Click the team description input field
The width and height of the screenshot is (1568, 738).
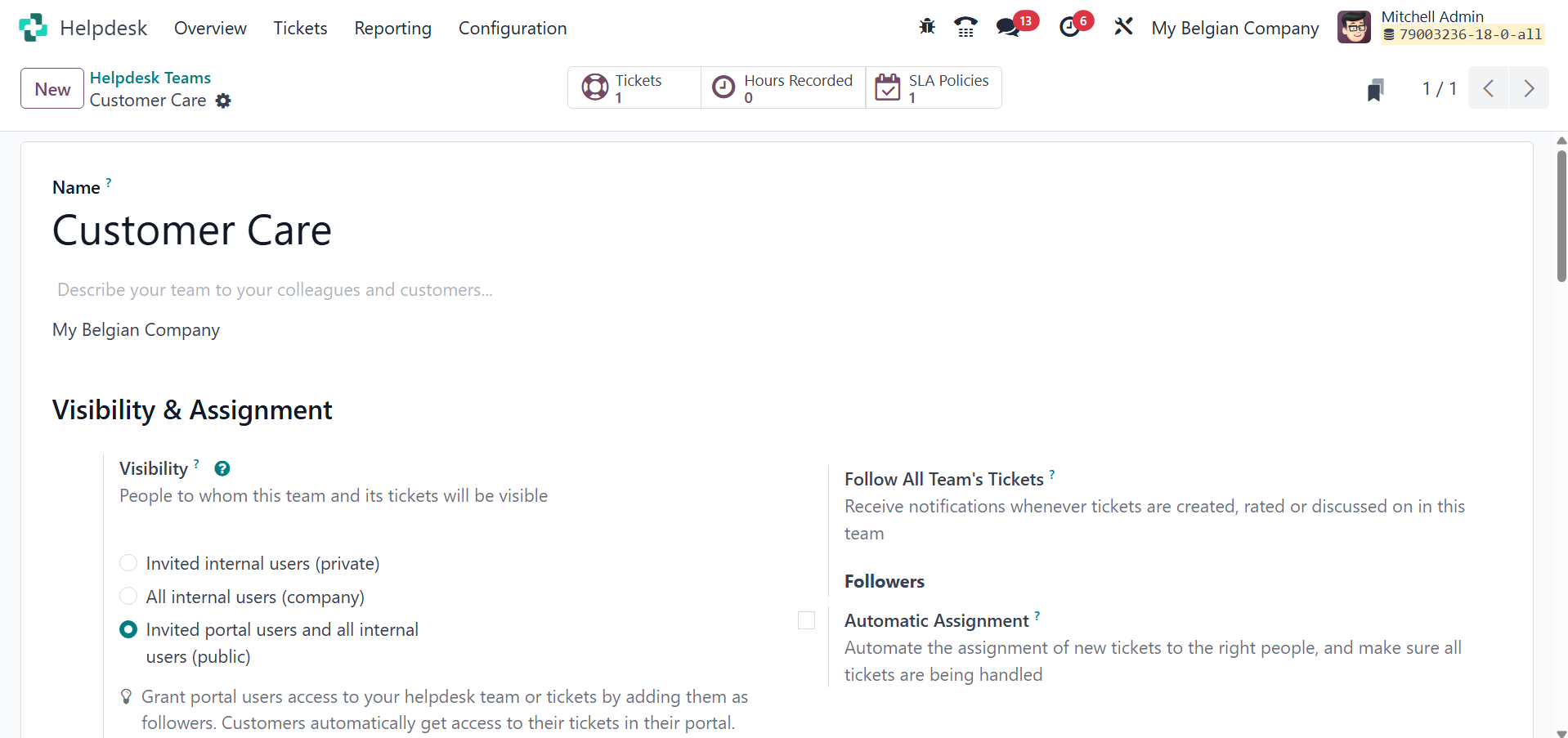(x=275, y=290)
